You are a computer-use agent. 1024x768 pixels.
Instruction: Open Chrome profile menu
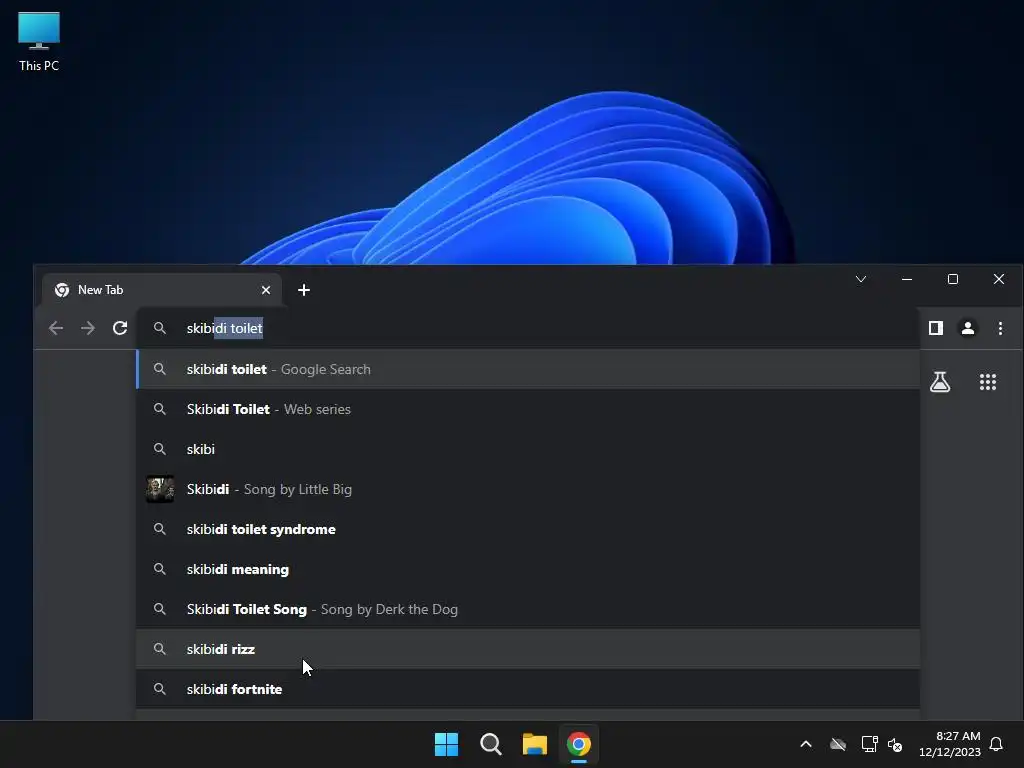(968, 328)
